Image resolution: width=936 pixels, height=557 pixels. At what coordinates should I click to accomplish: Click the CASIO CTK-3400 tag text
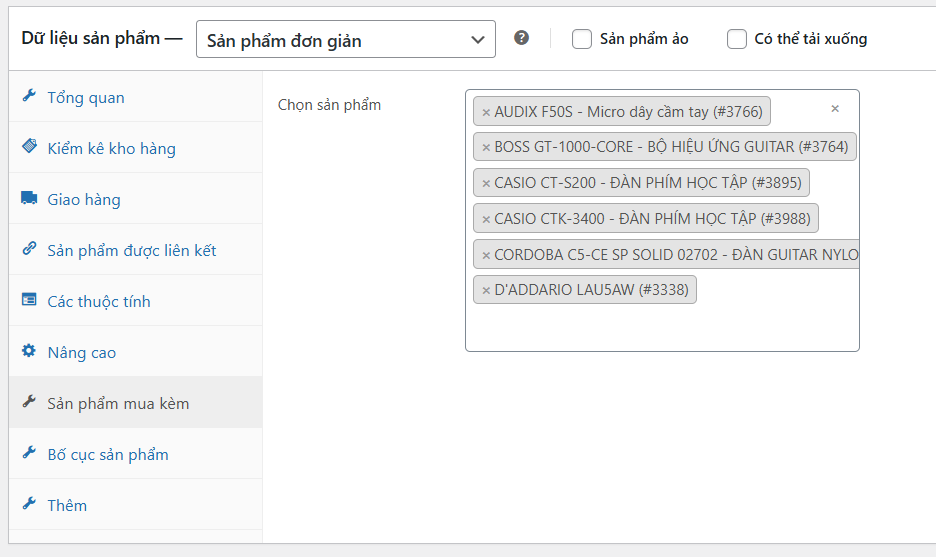[x=652, y=219]
